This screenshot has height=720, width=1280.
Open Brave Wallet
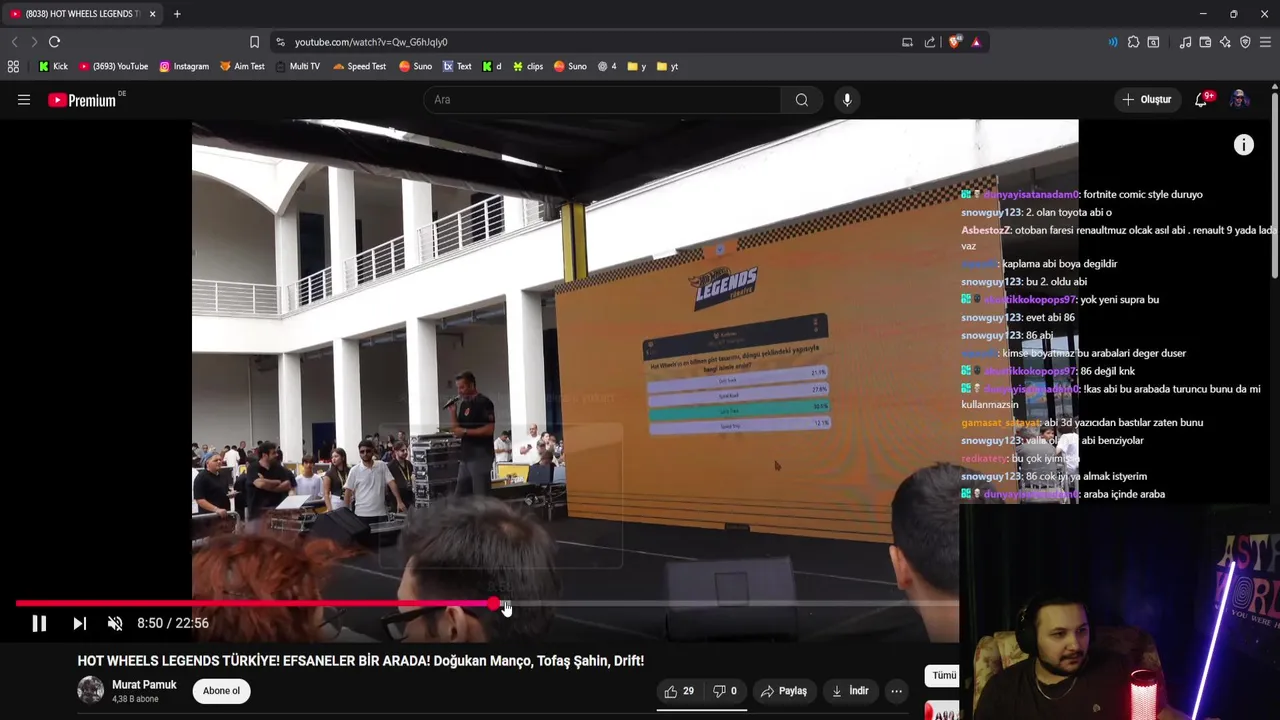click(x=1205, y=42)
